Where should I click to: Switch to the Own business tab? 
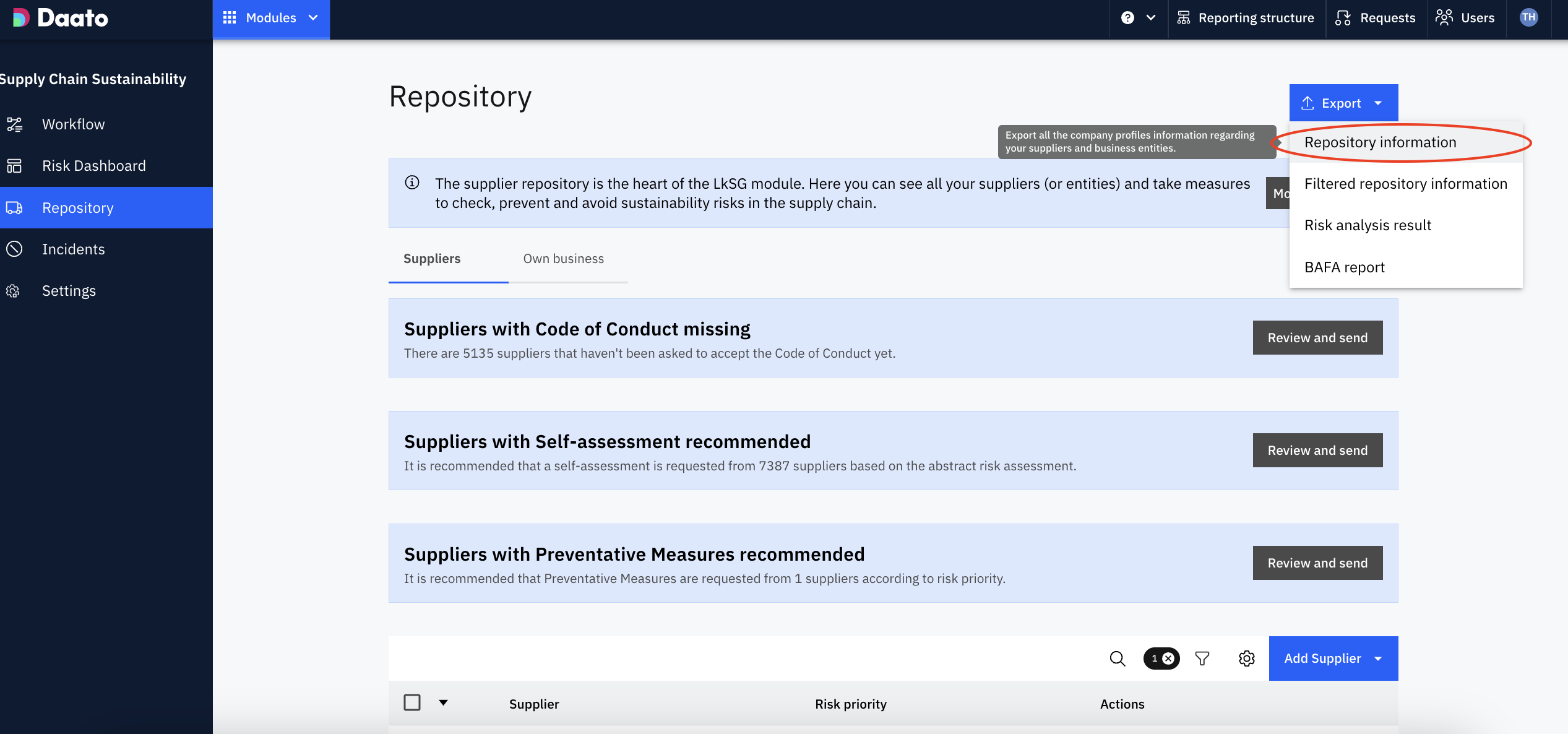[x=563, y=259]
